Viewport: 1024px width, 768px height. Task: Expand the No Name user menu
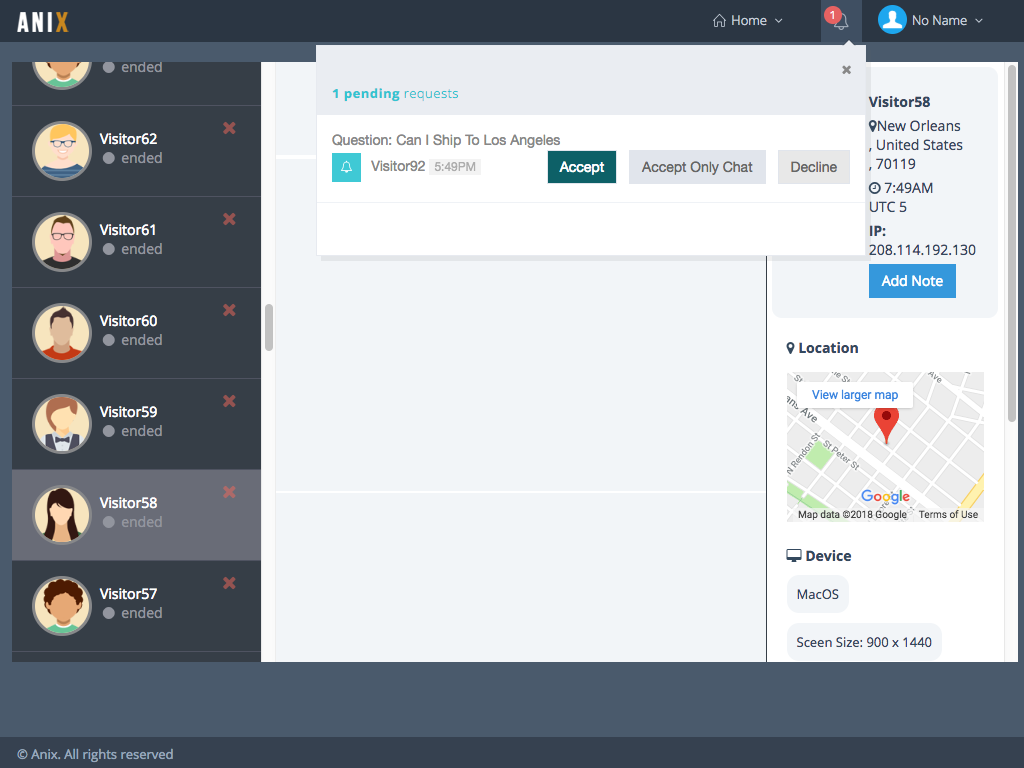pyautogui.click(x=930, y=21)
